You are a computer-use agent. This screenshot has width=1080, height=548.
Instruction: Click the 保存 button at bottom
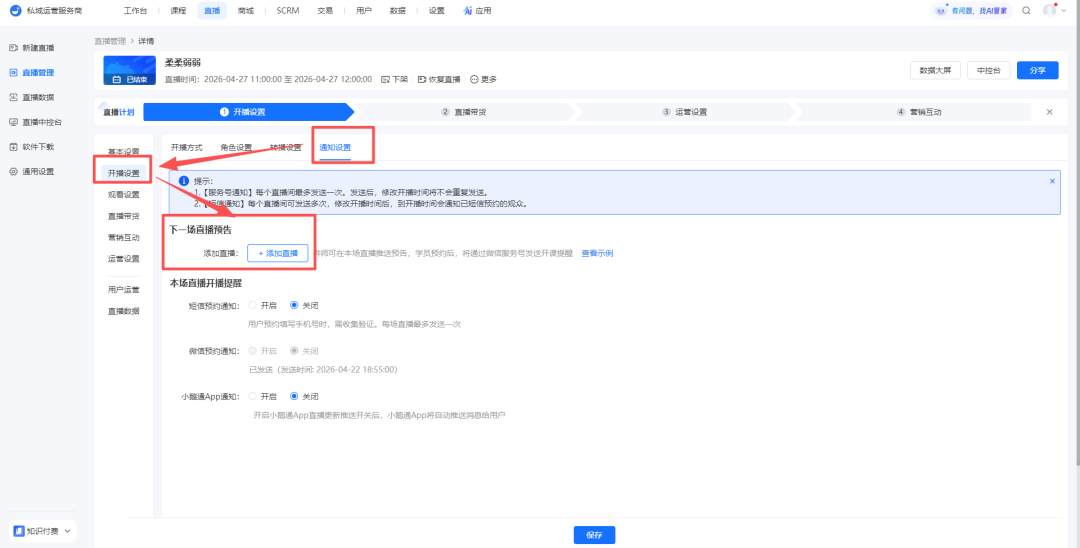coord(594,535)
